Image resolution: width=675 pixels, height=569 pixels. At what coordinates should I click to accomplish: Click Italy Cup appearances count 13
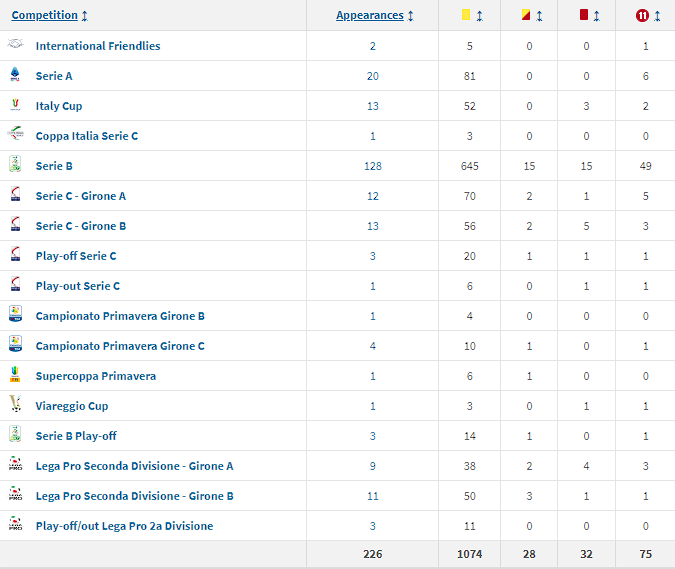click(373, 106)
